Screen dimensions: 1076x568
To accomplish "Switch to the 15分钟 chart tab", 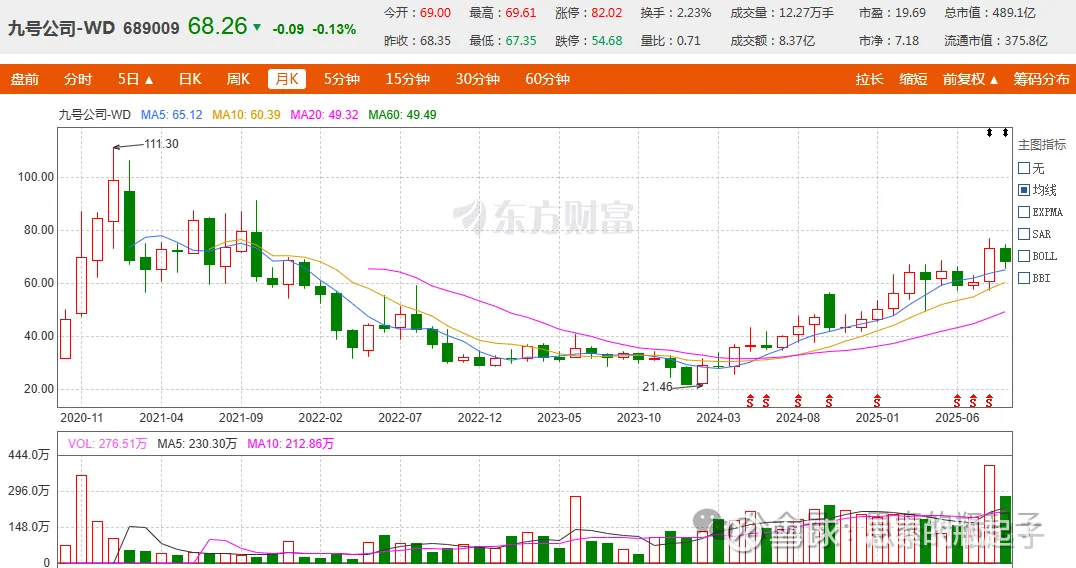I will tap(408, 79).
